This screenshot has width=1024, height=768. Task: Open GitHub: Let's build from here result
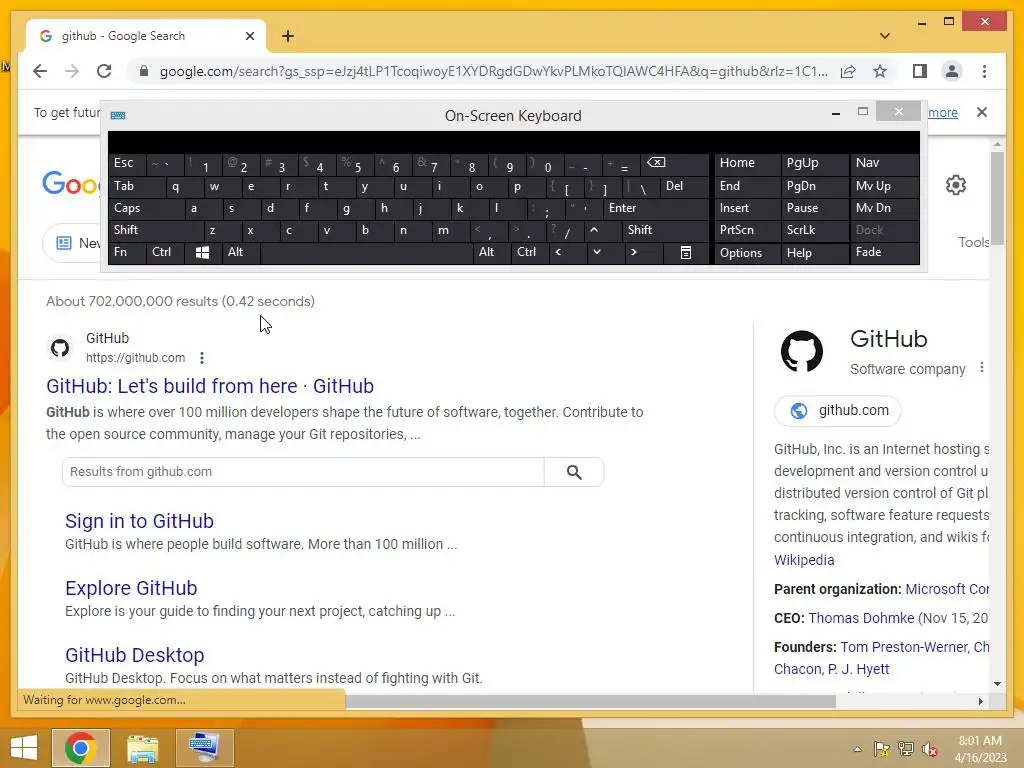pyautogui.click(x=210, y=386)
